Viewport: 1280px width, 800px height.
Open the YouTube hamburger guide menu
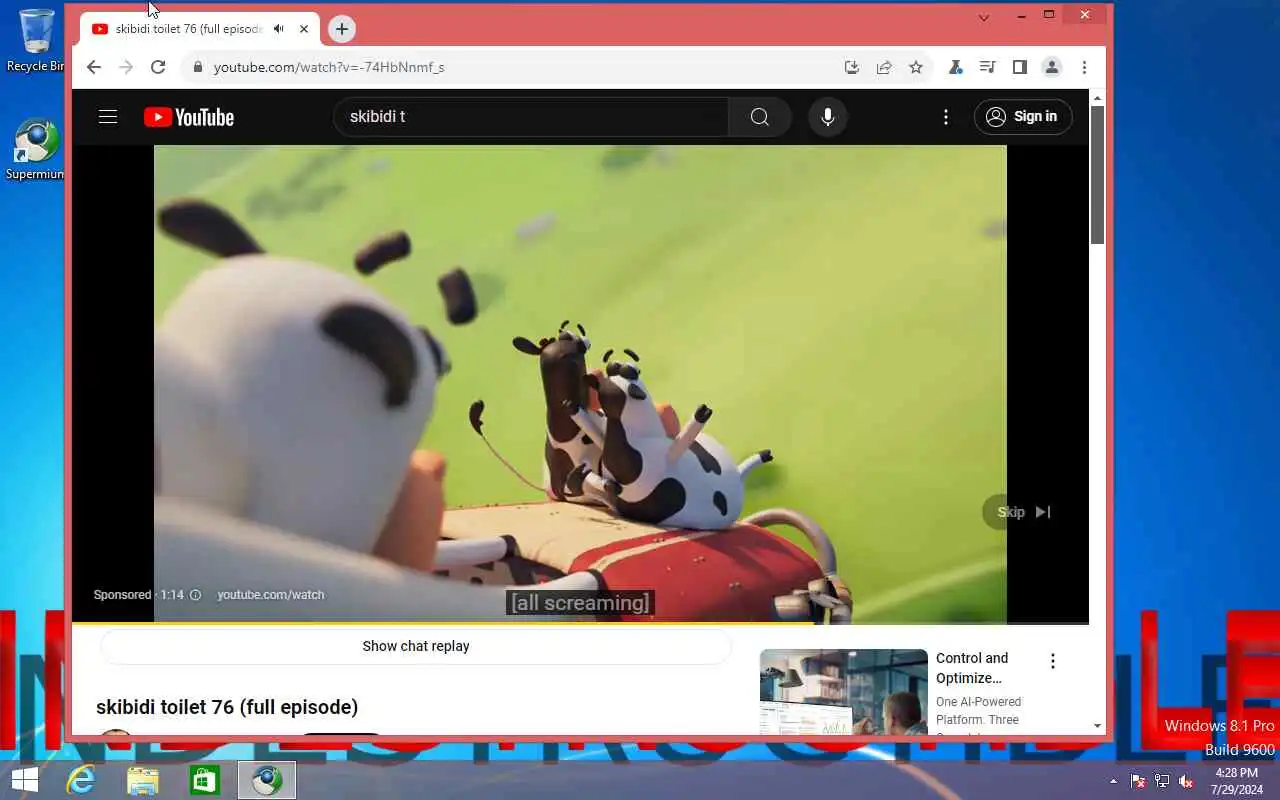[108, 117]
